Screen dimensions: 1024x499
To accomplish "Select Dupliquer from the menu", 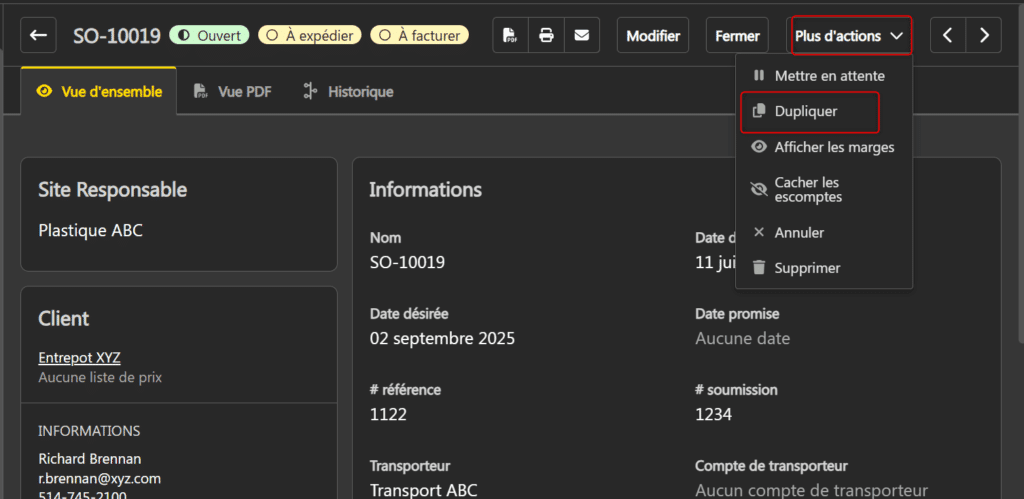I will point(805,112).
